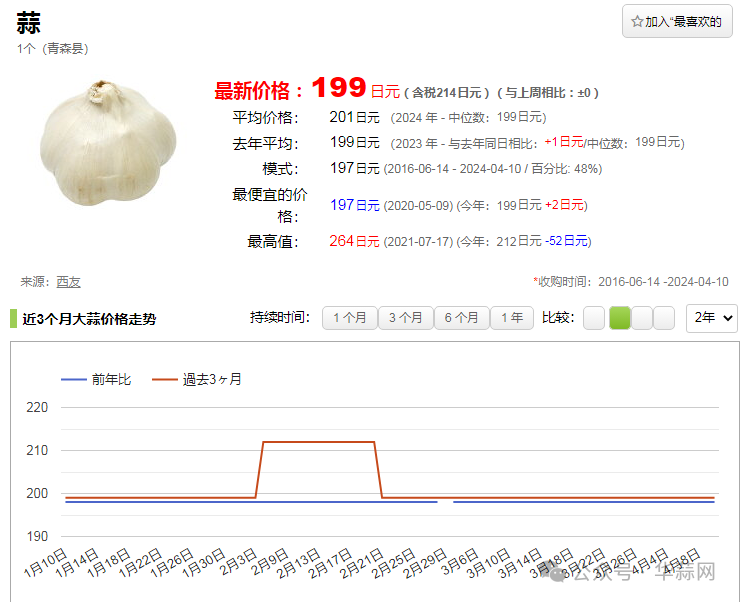Open the 西友 source link
This screenshot has height=602, width=740.
coord(68,282)
